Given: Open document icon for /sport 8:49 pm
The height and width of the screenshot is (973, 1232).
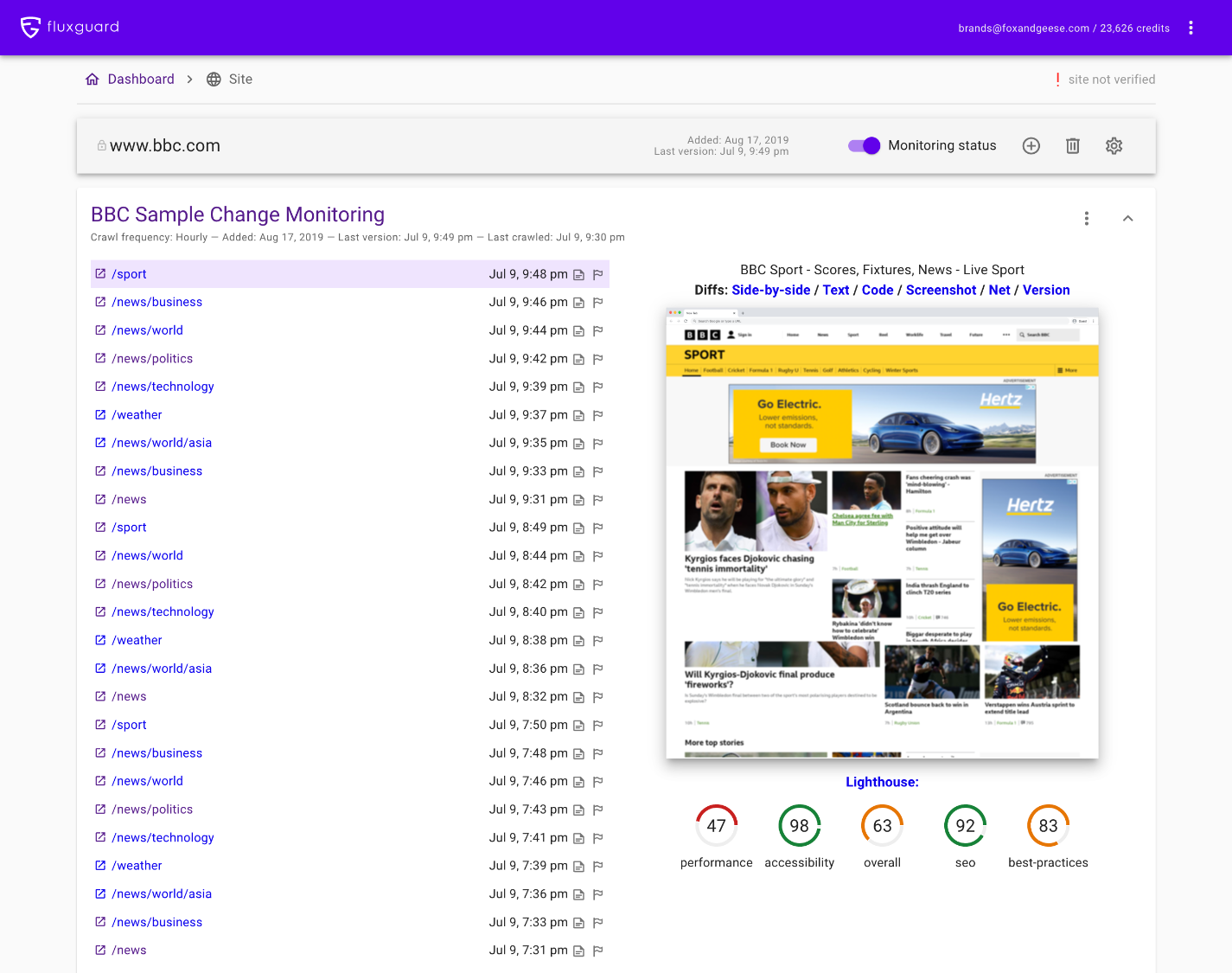Looking at the screenshot, I should tap(579, 528).
